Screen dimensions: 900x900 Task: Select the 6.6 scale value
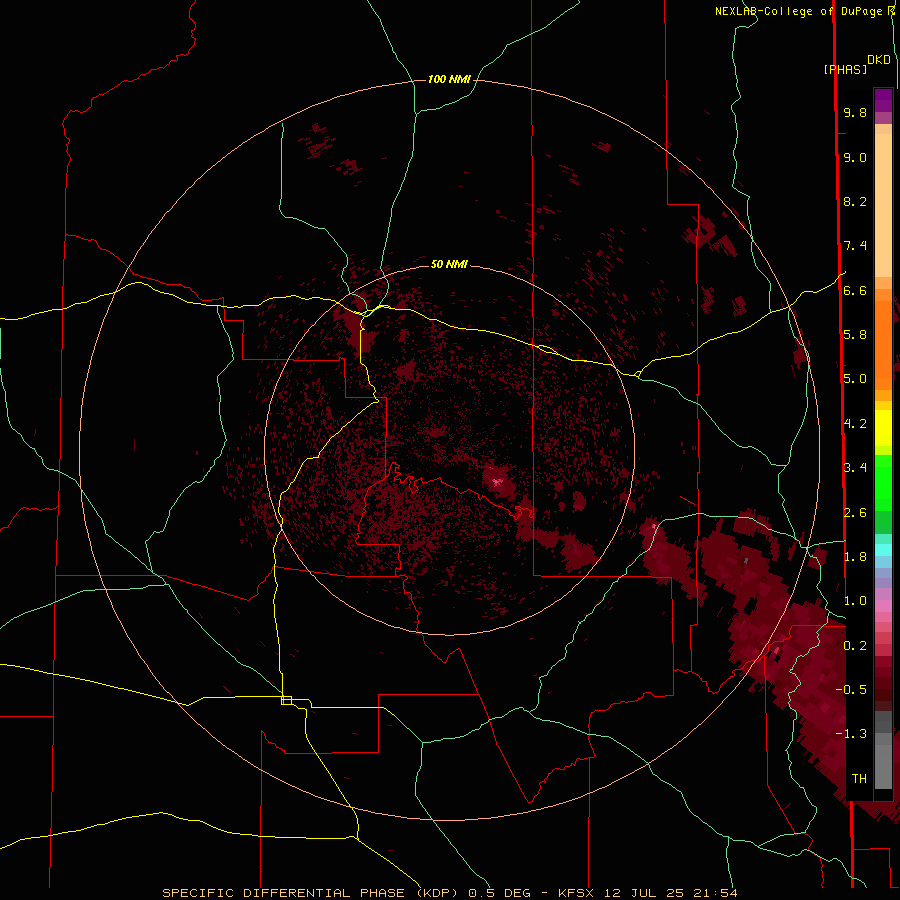pos(855,290)
